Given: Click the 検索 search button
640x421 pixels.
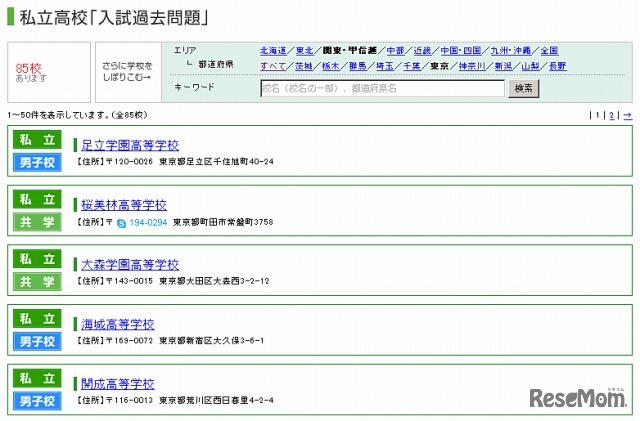Looking at the screenshot, I should [524, 88].
